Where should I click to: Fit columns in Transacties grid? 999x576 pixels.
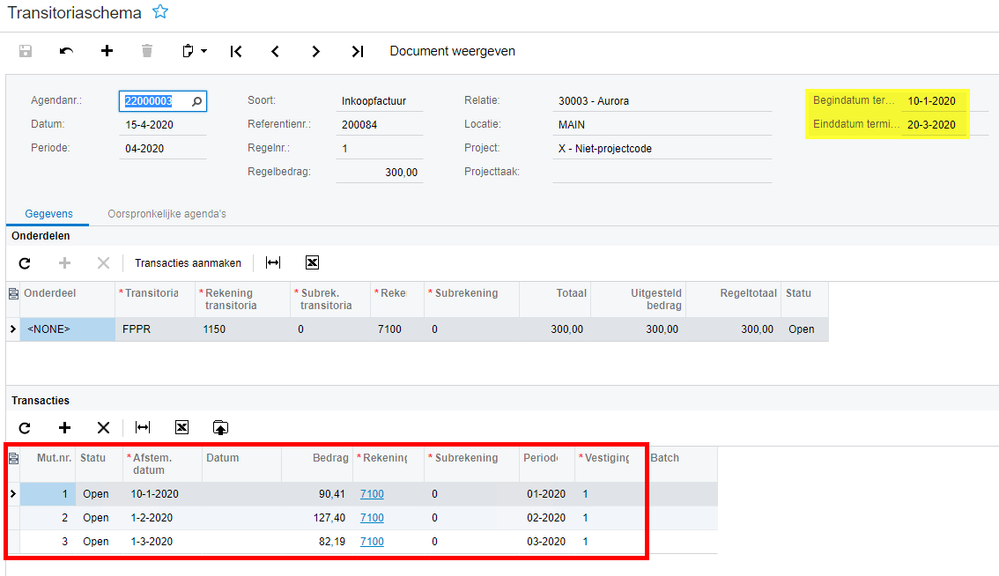tap(143, 427)
